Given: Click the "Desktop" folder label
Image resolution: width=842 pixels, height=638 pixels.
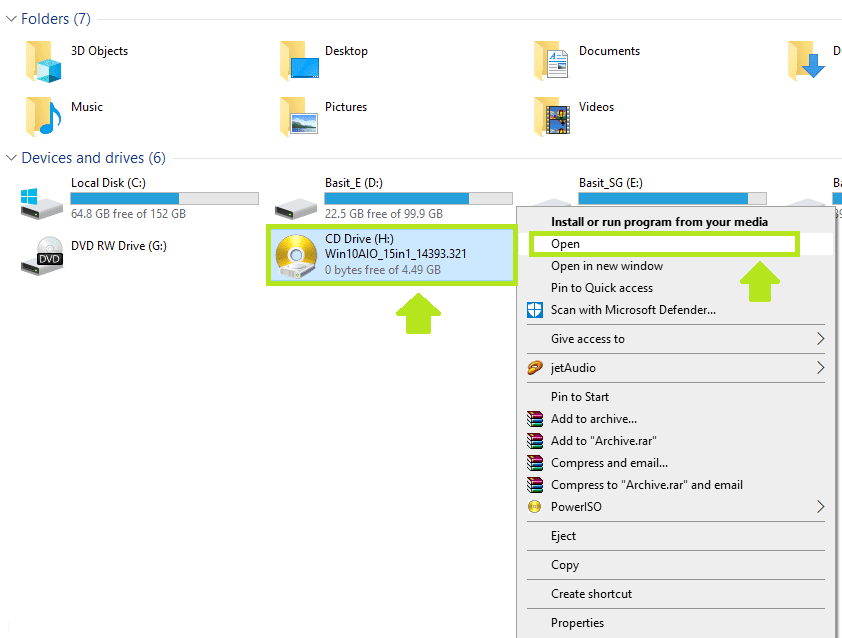Looking at the screenshot, I should pyautogui.click(x=346, y=51).
